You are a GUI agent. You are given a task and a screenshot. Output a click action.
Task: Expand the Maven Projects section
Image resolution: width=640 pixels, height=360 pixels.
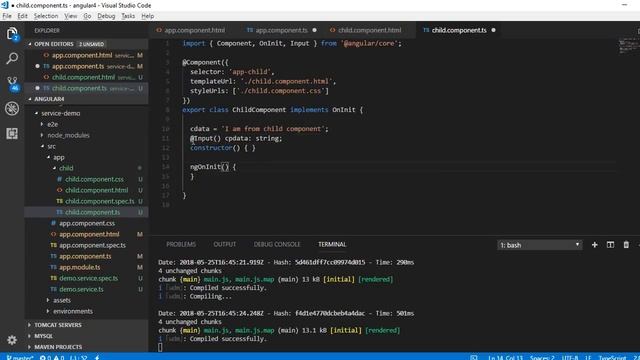[x=87, y=347]
